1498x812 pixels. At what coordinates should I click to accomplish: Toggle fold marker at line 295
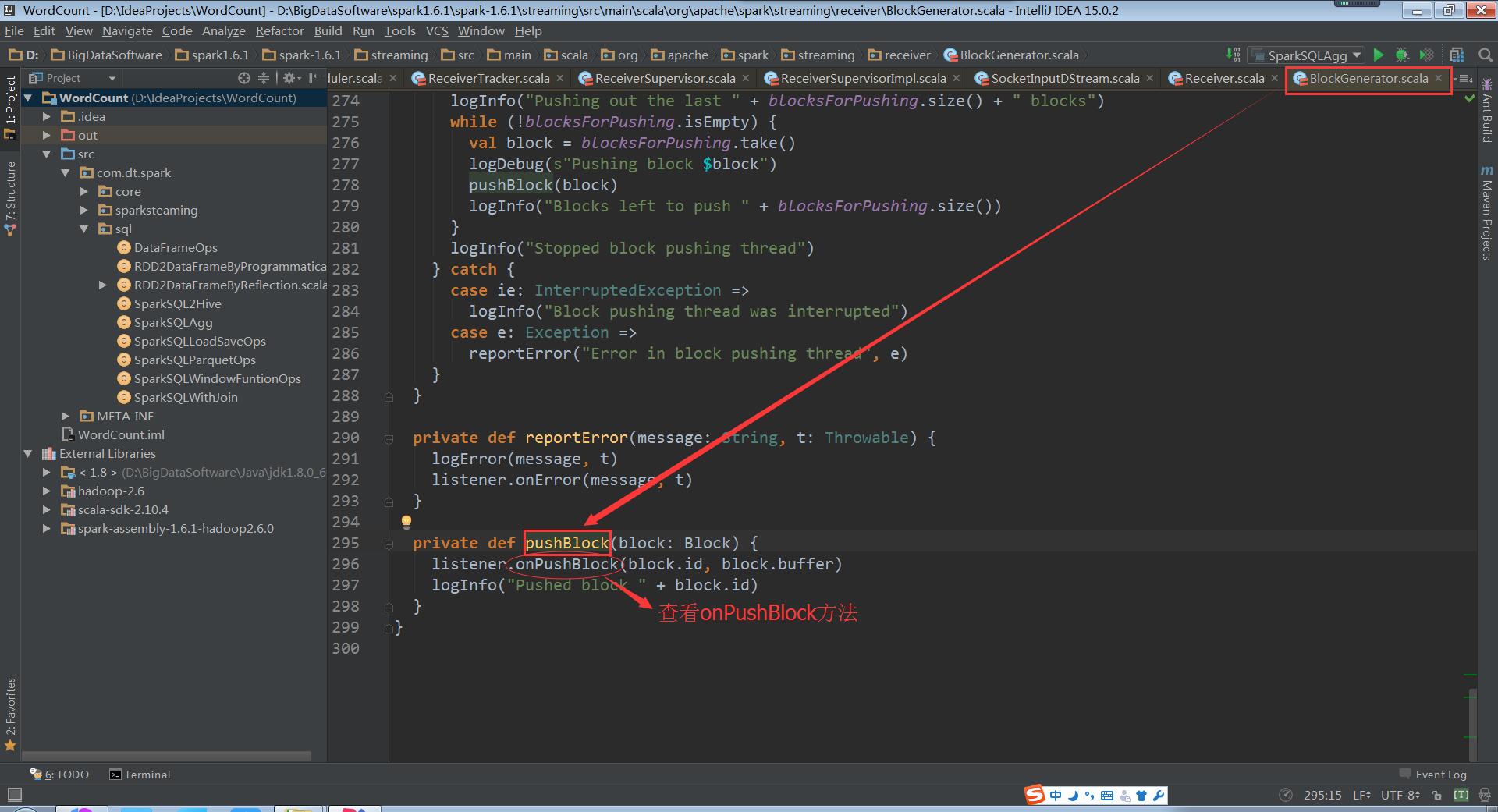coord(389,544)
